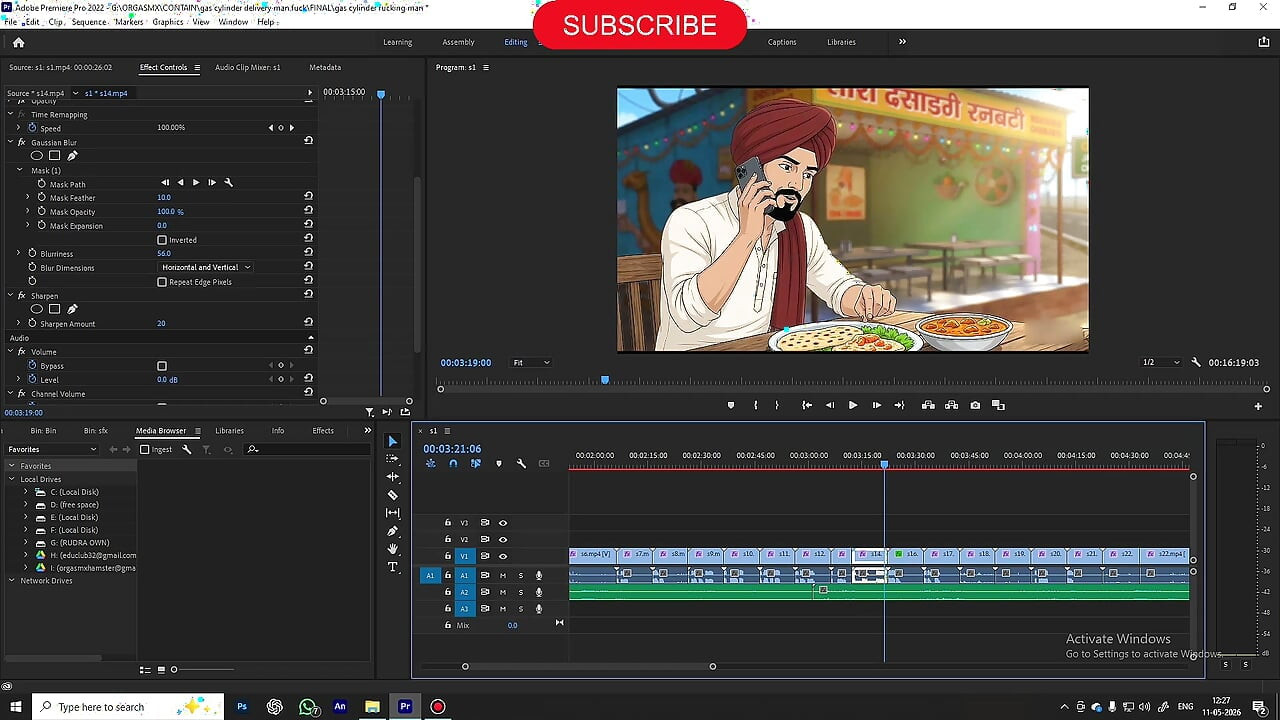
Task: Check the Ingest checkbox
Action: 145,450
